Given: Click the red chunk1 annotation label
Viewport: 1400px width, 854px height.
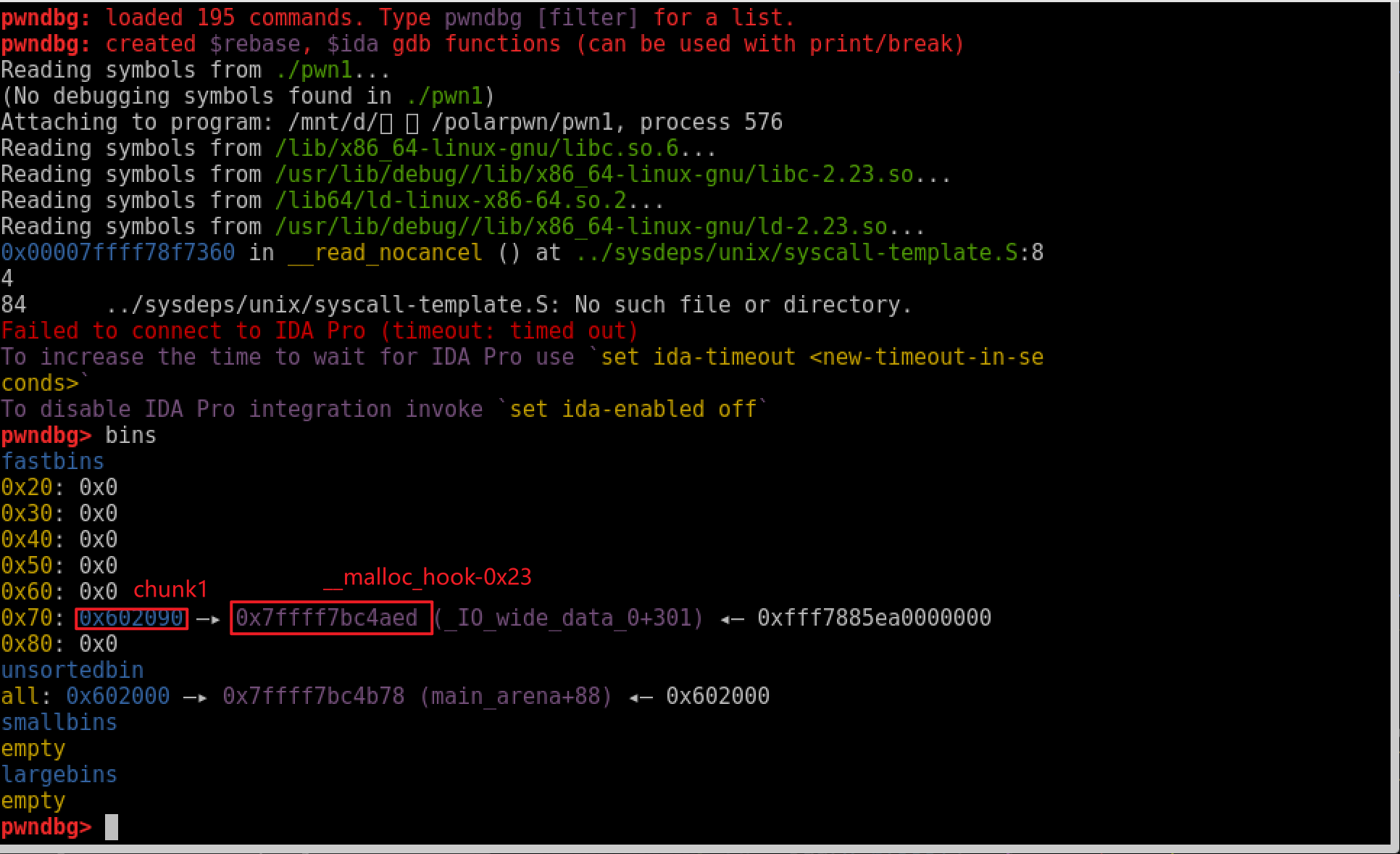Looking at the screenshot, I should point(170,589).
